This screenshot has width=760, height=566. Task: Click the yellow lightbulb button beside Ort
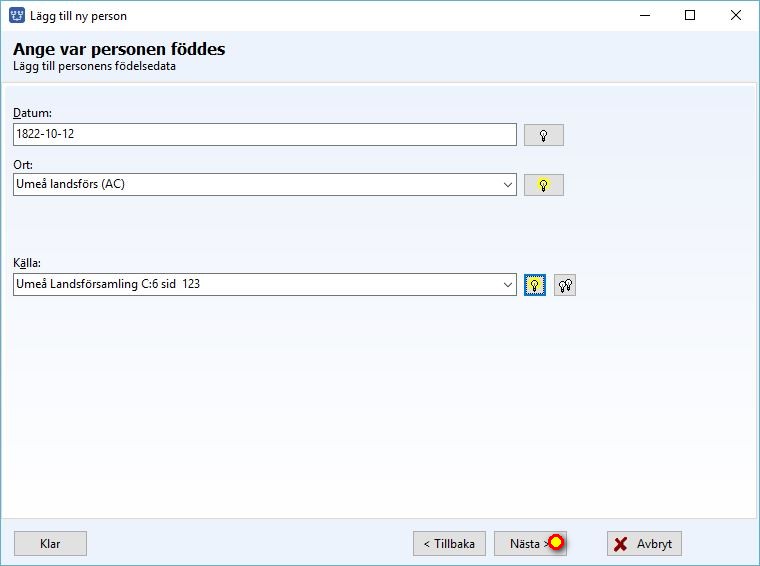coord(543,185)
